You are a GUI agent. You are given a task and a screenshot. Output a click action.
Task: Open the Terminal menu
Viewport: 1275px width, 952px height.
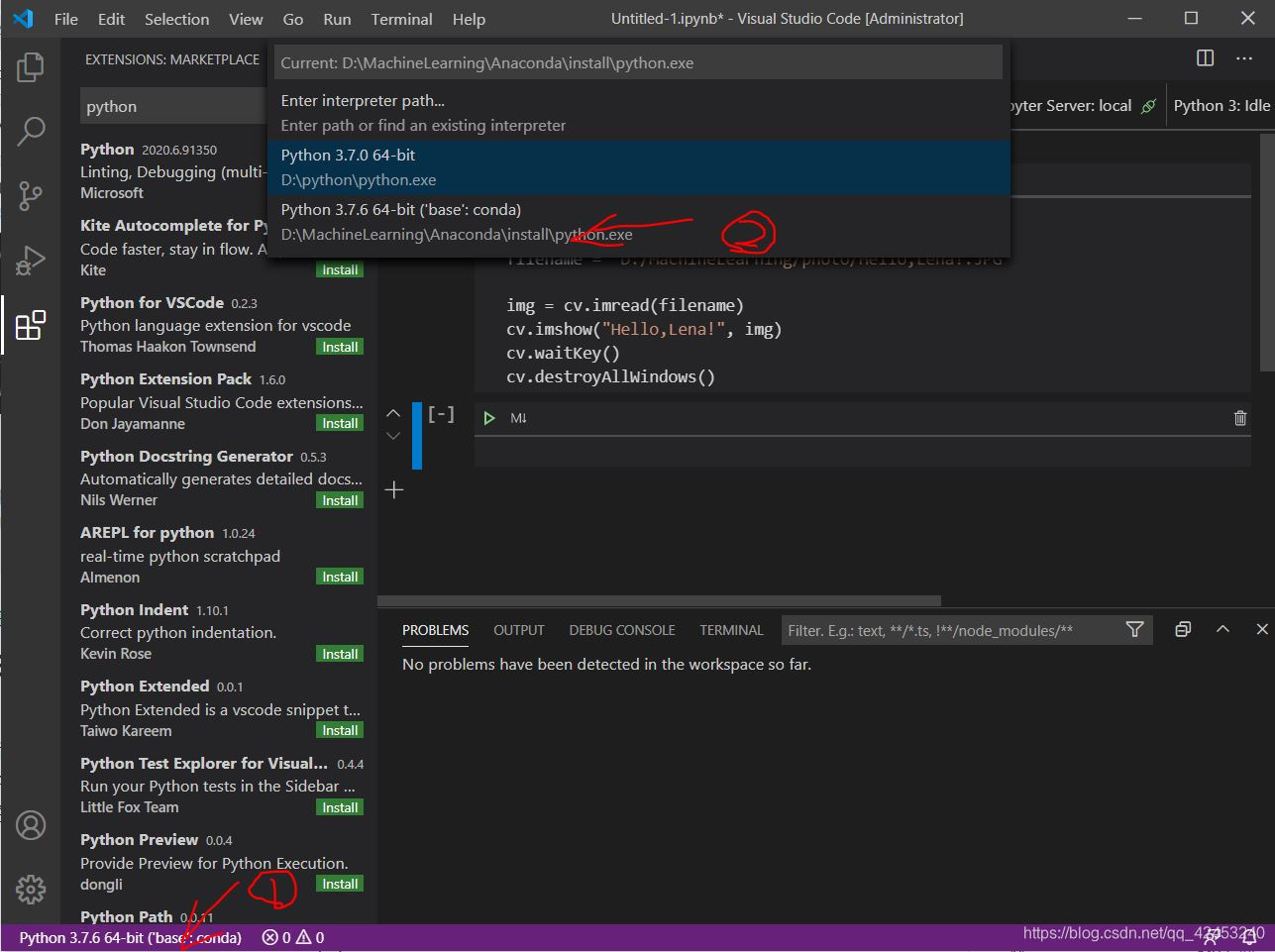401,19
